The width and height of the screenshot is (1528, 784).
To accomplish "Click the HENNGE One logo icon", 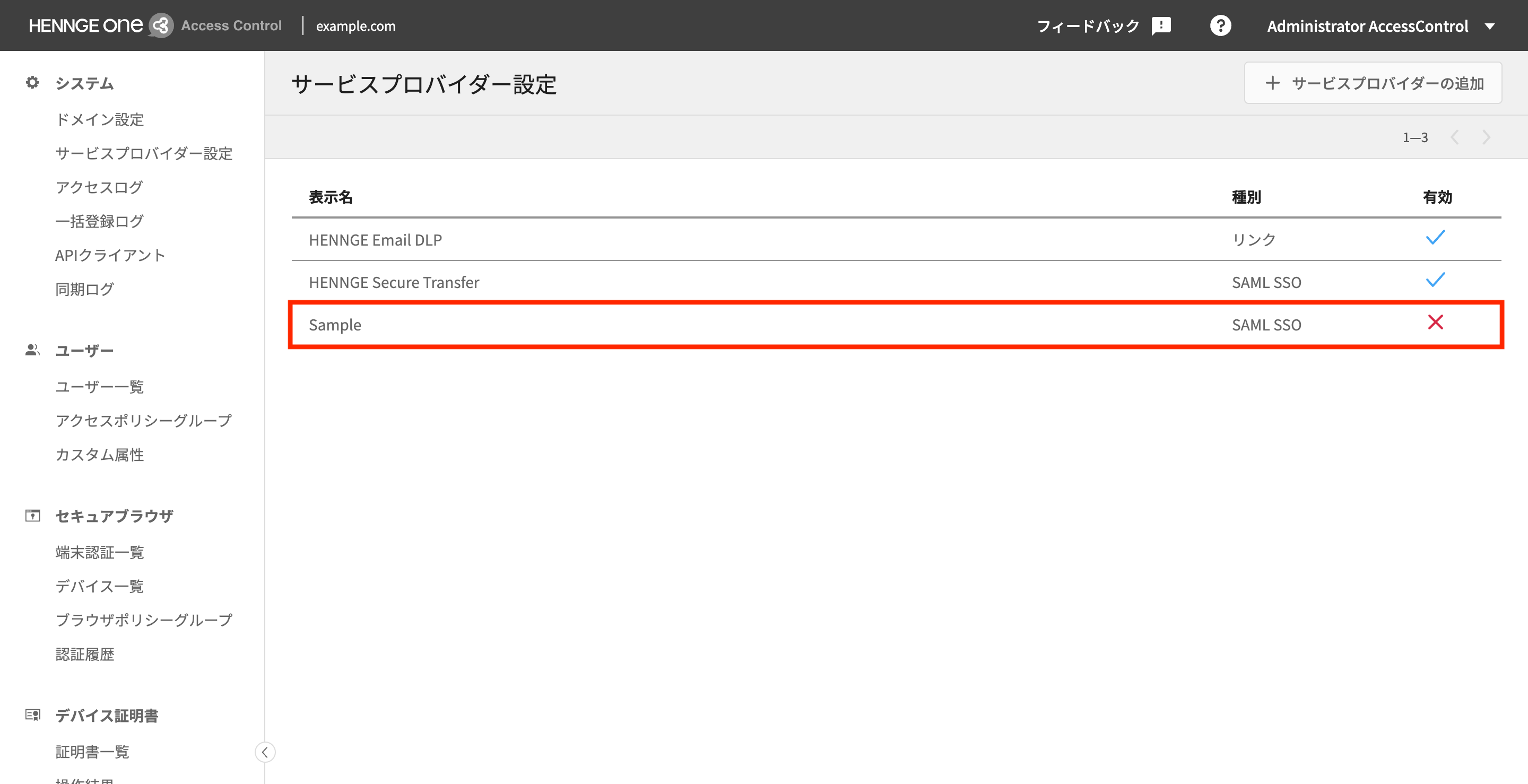I will click(x=160, y=25).
